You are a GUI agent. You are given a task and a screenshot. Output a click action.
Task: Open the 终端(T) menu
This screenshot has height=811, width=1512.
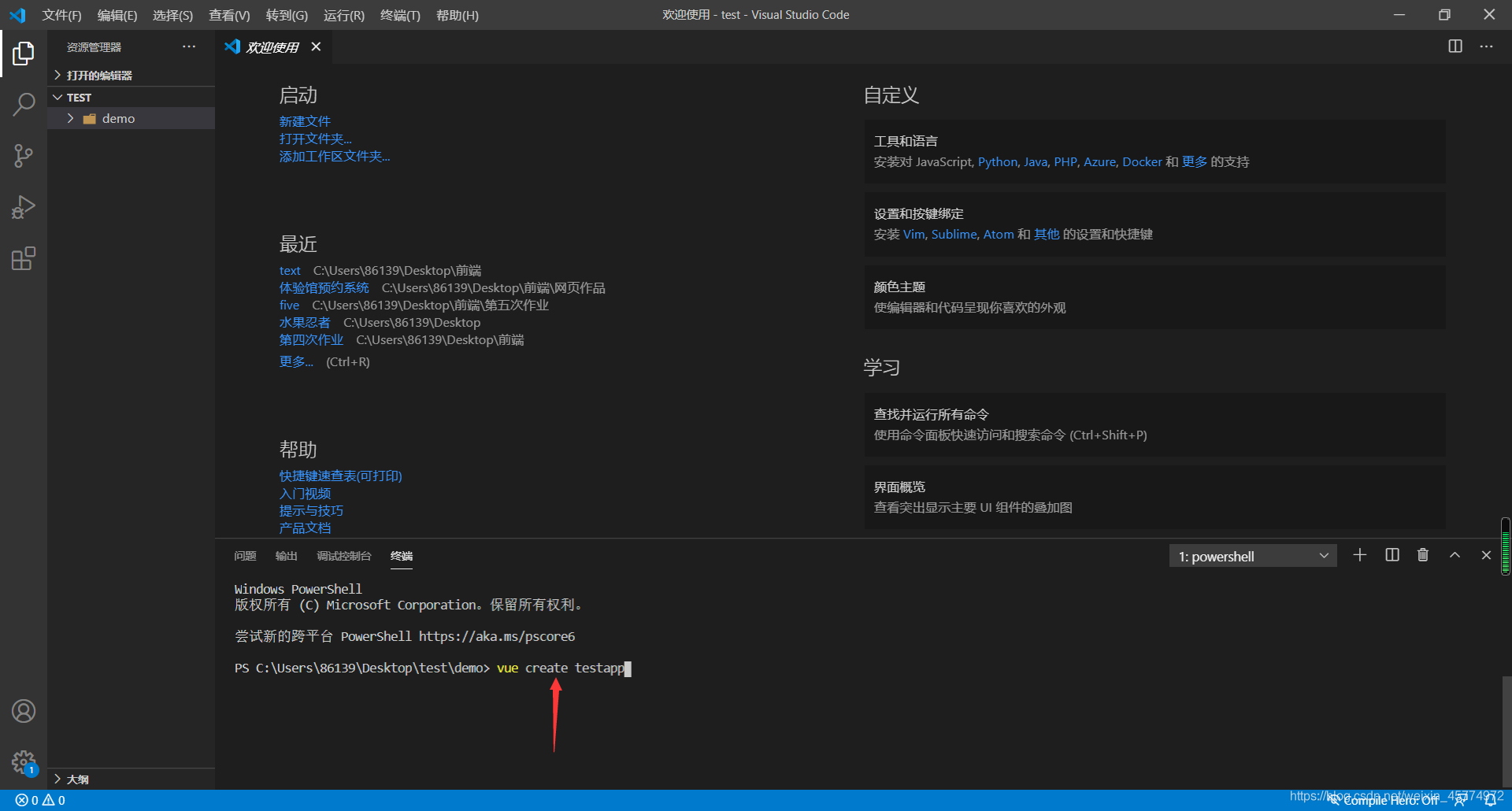coord(400,15)
